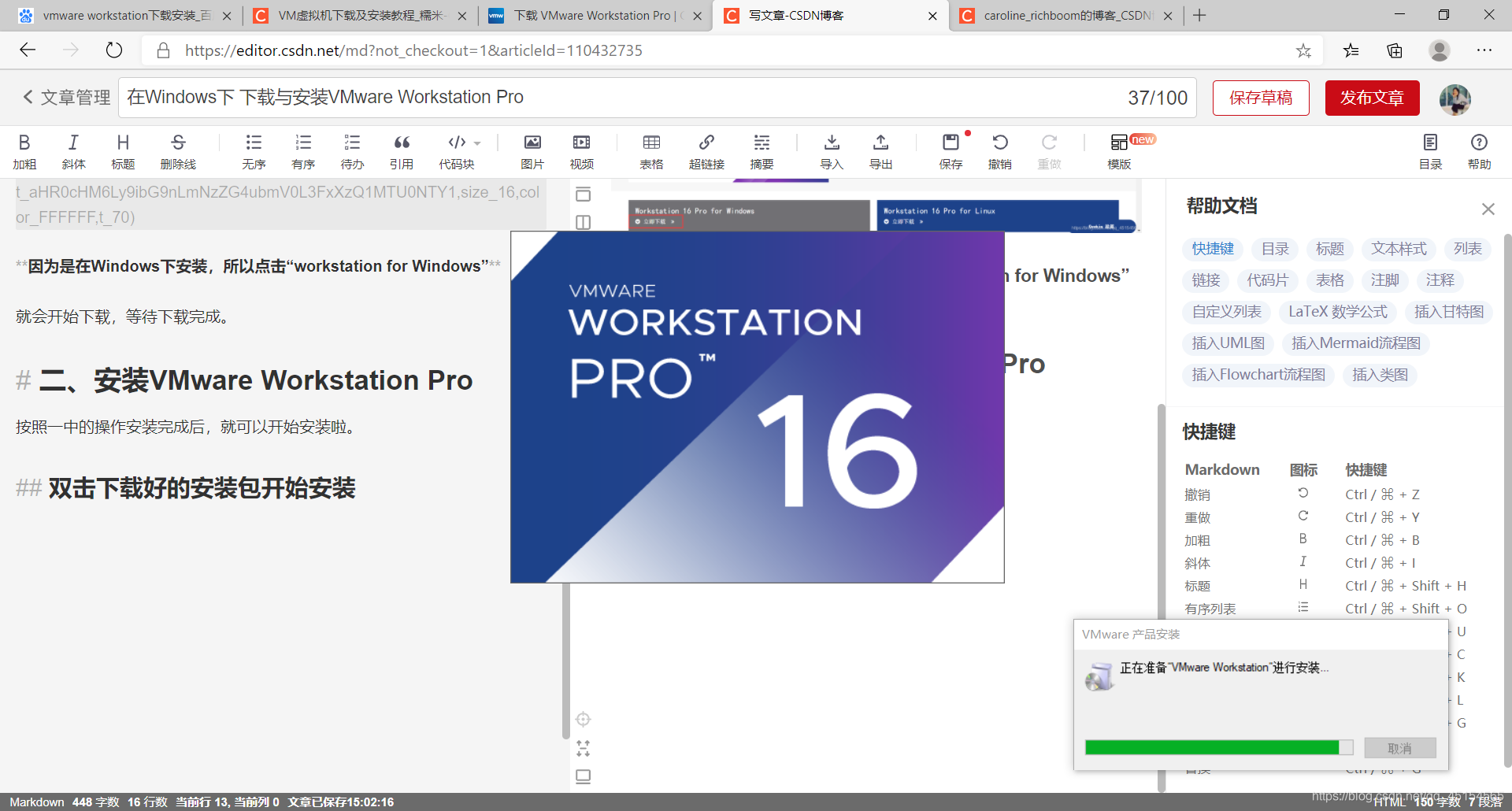Open 插入甘特图 help topic
This screenshot has height=811, width=1512.
tap(1448, 312)
